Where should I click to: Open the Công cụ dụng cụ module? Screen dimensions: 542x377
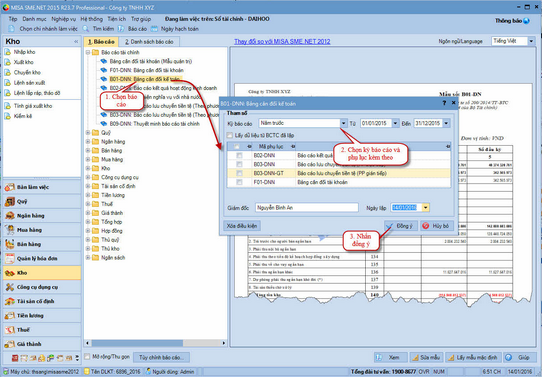point(42,287)
